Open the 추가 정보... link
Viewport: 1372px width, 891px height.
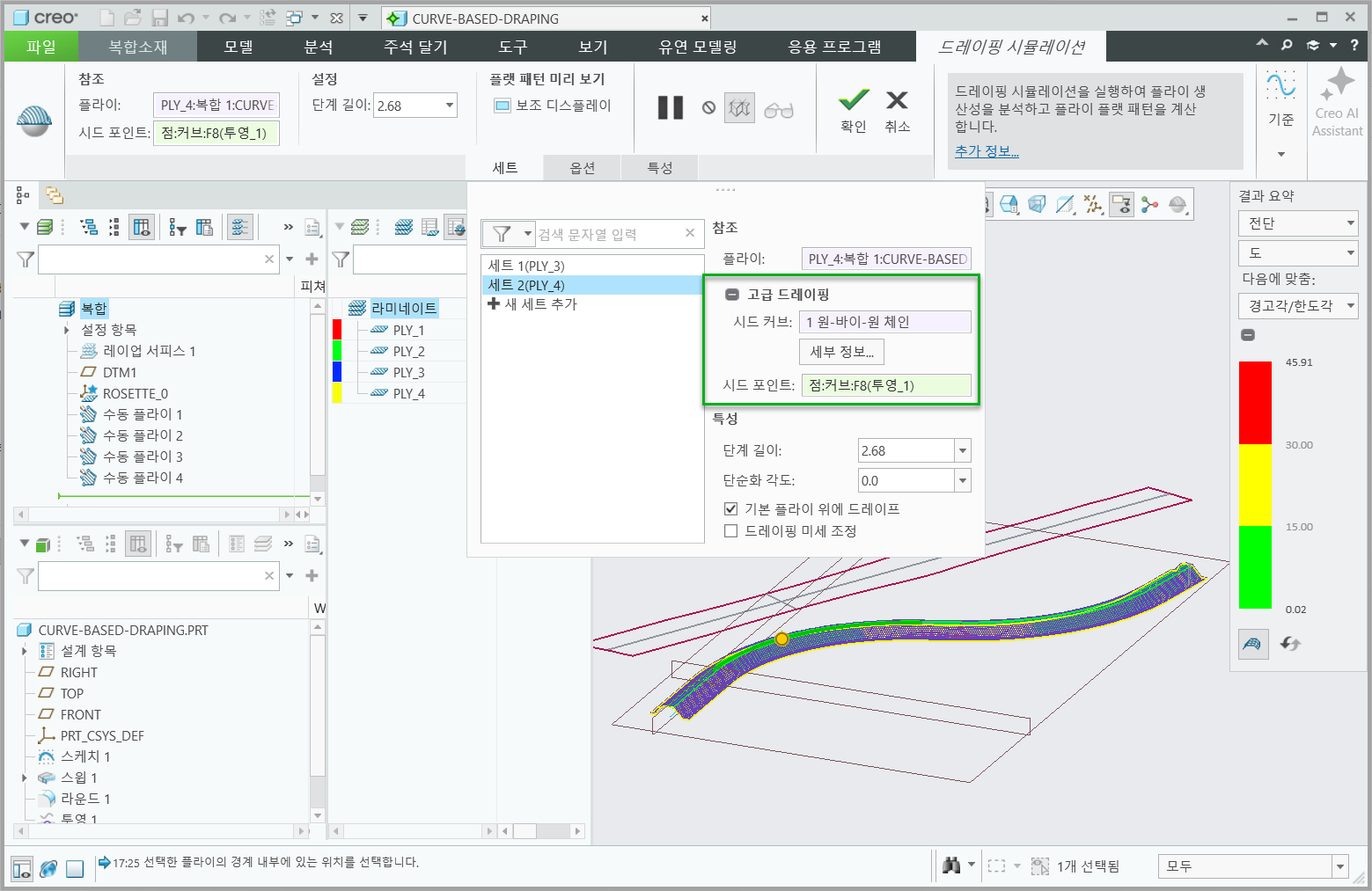987,151
